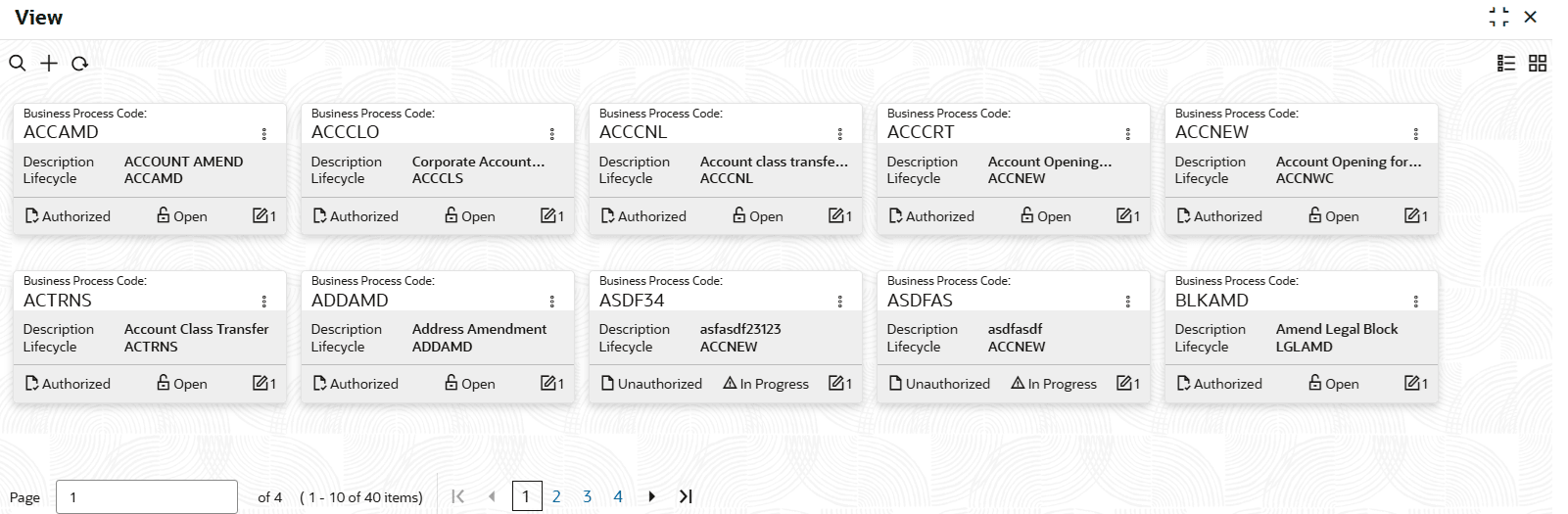Viewport: 1568px width, 514px height.
Task: Click the Authorized document icon on ACTRNS card
Action: tap(31, 383)
